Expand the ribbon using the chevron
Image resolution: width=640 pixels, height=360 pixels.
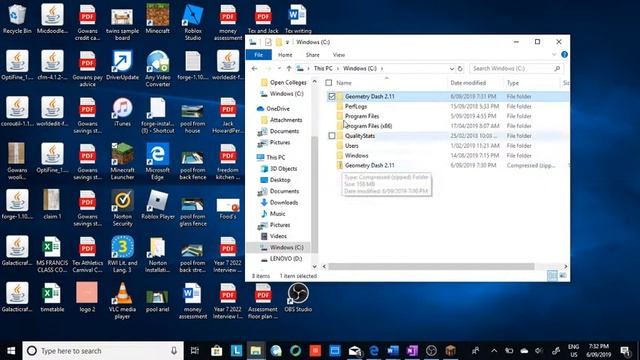tap(554, 55)
